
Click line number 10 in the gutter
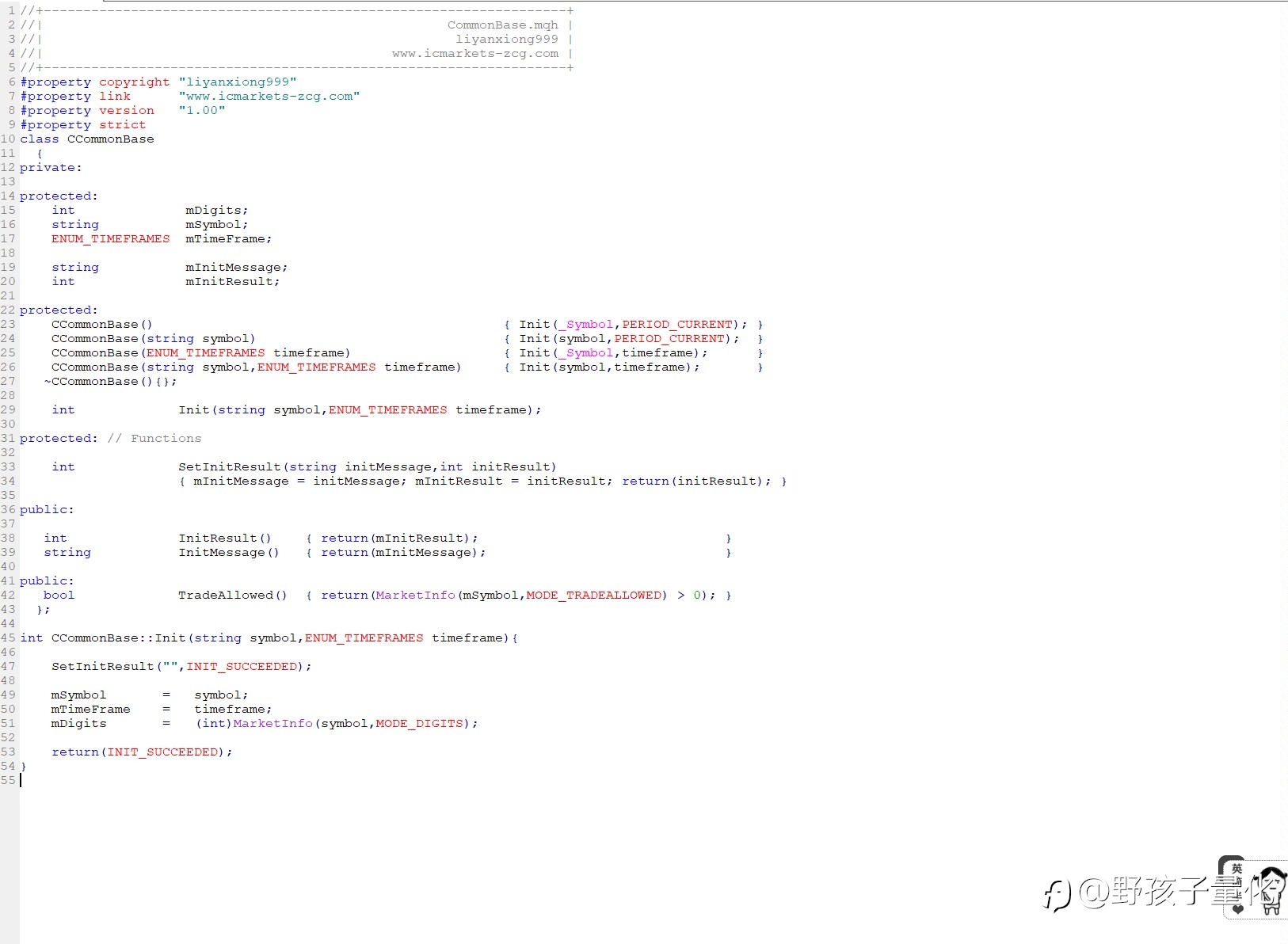(x=8, y=139)
